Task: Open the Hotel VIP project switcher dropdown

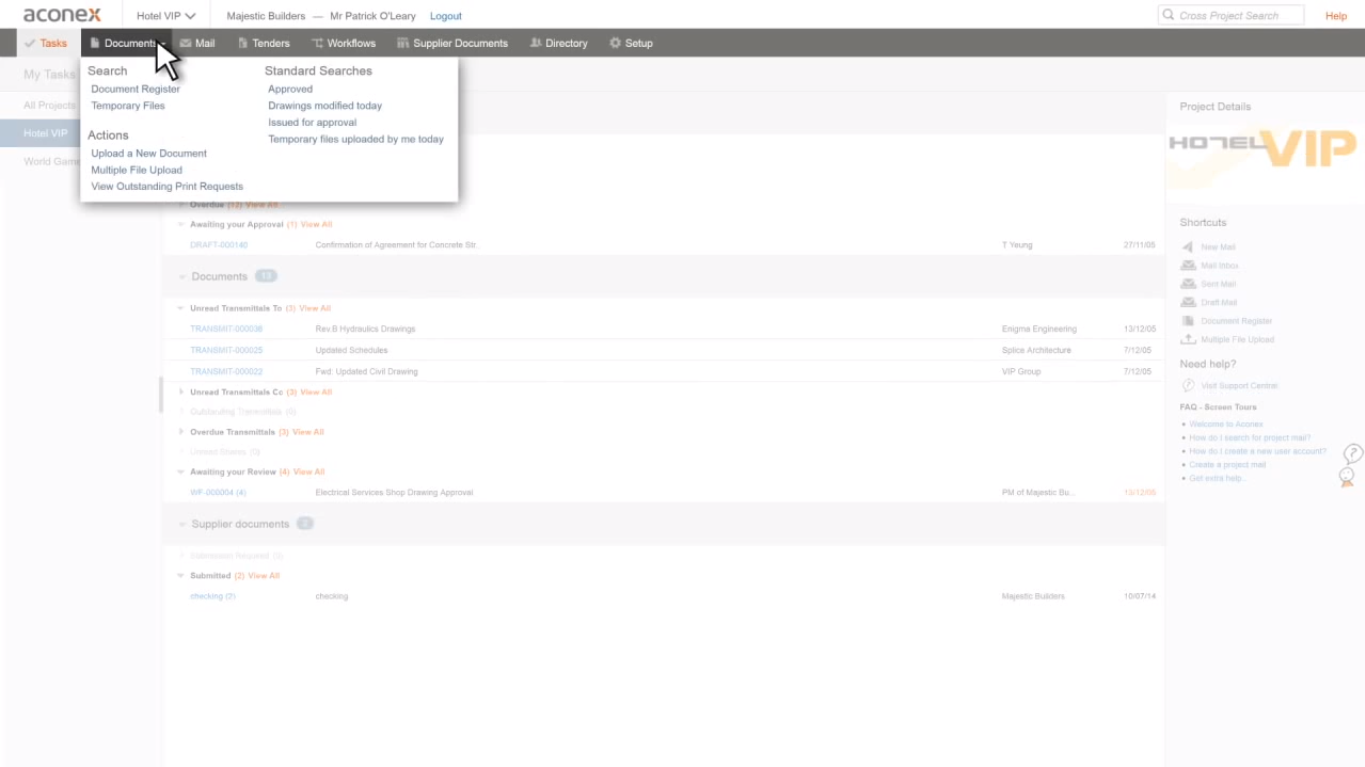Action: 163,15
